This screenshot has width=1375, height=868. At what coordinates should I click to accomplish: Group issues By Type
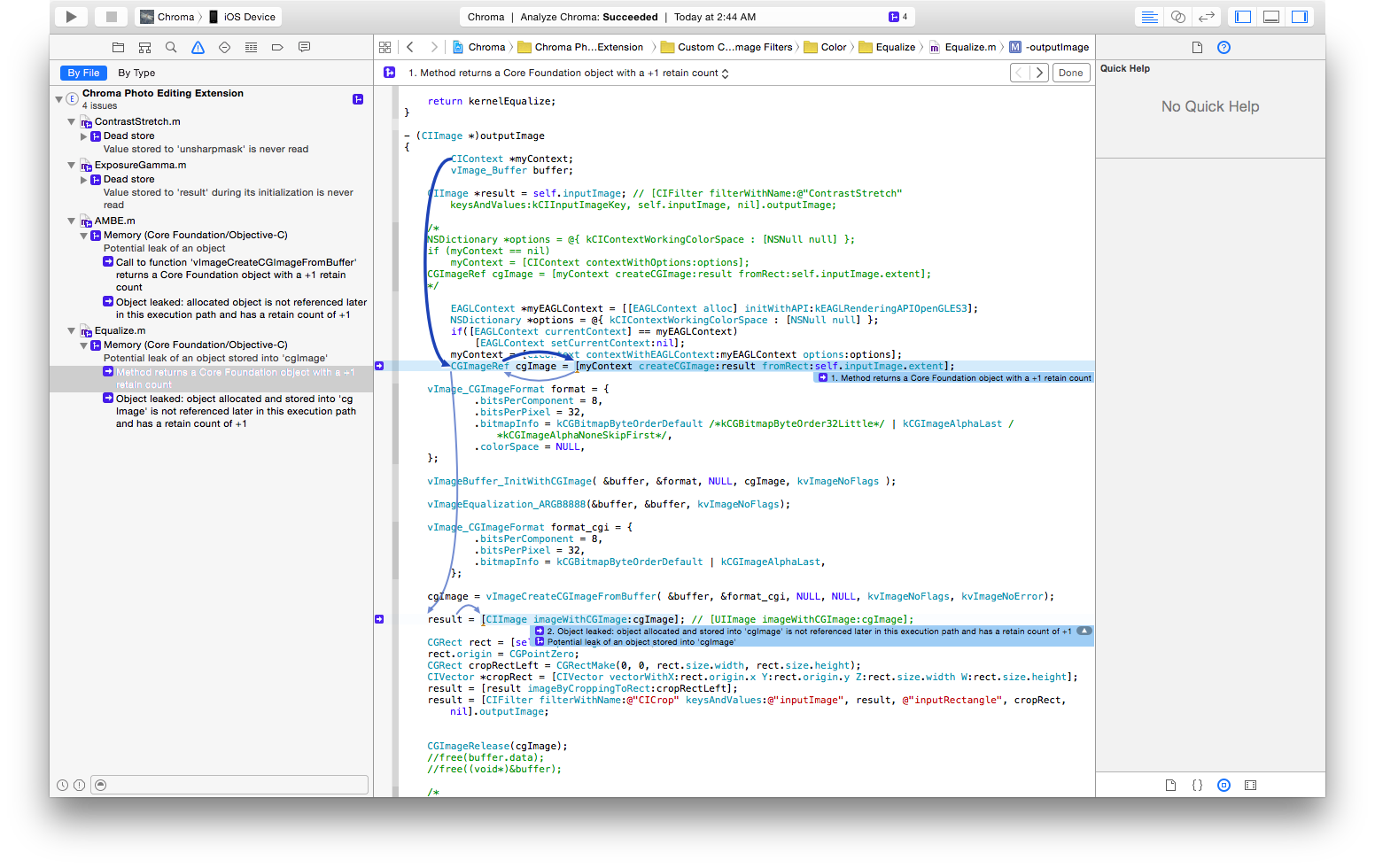tap(136, 73)
